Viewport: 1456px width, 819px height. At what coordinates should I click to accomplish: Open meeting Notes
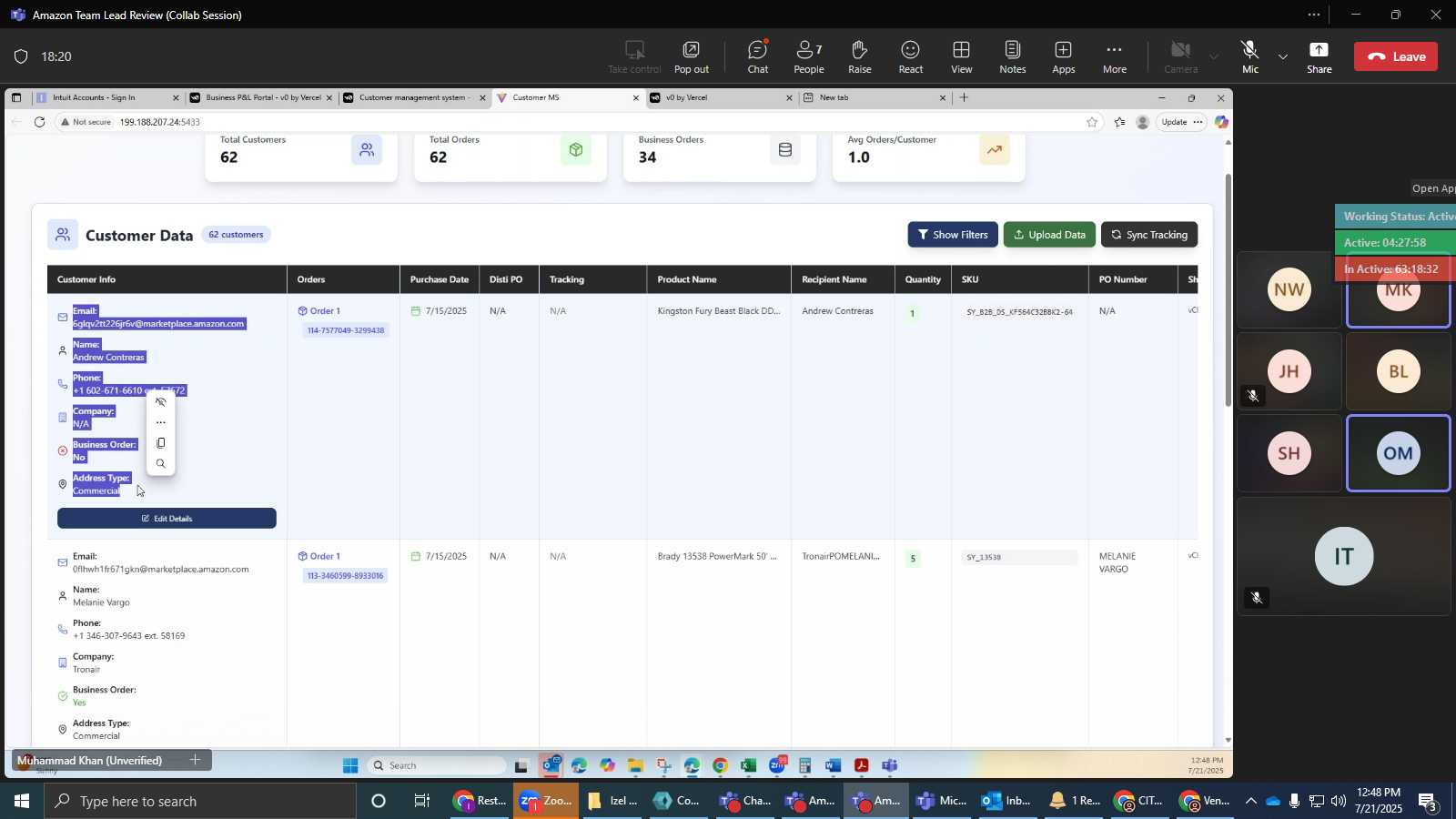click(x=1012, y=56)
